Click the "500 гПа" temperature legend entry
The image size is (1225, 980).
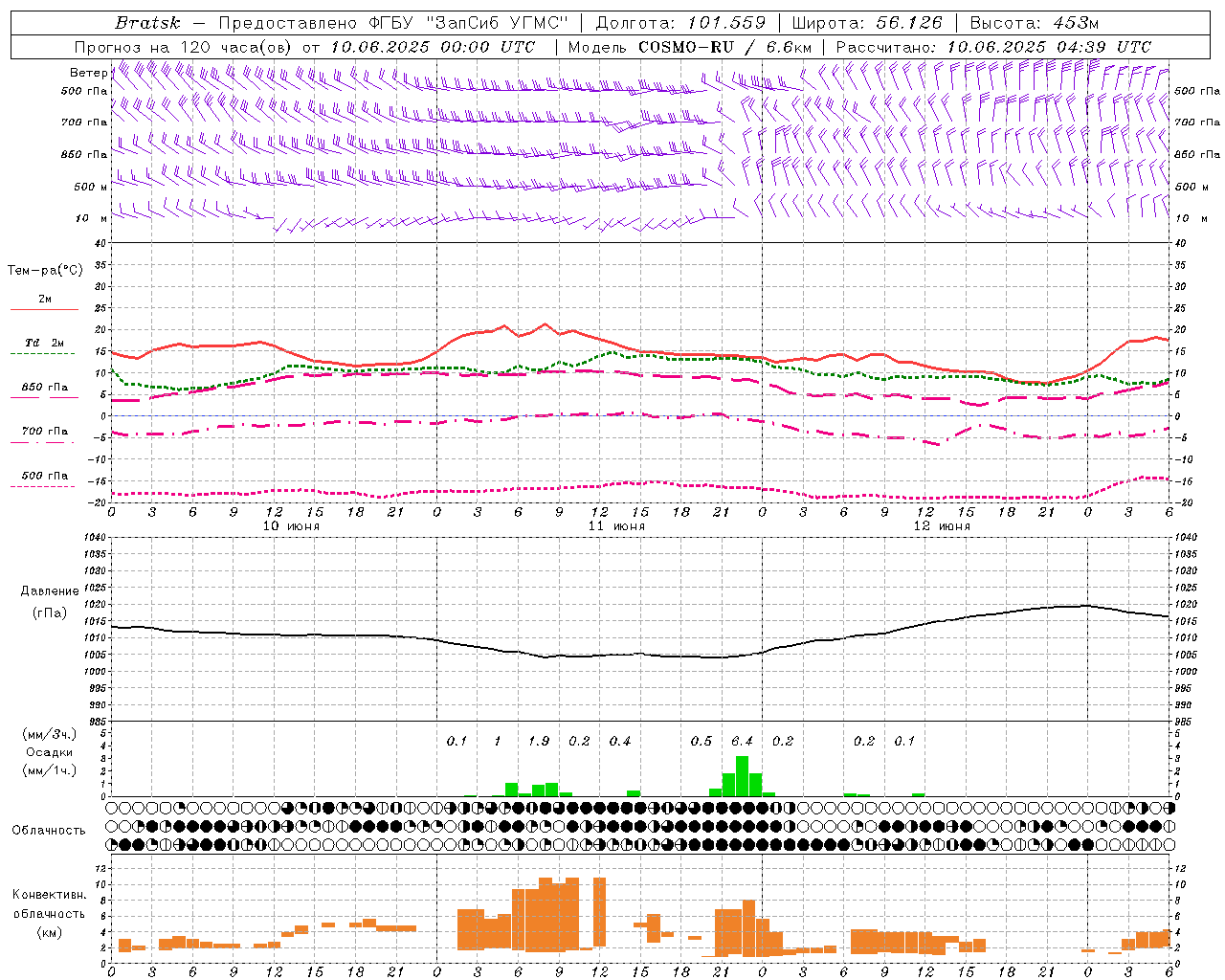pyautogui.click(x=45, y=476)
